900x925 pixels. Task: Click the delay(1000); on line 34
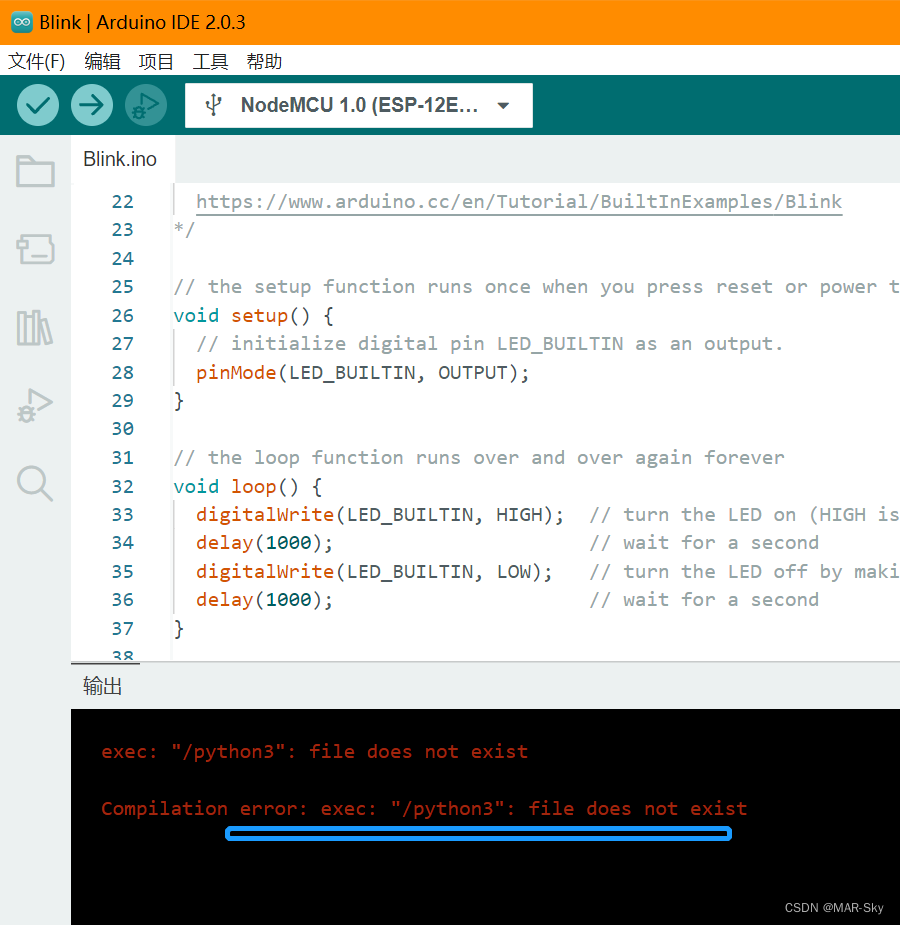[264, 543]
